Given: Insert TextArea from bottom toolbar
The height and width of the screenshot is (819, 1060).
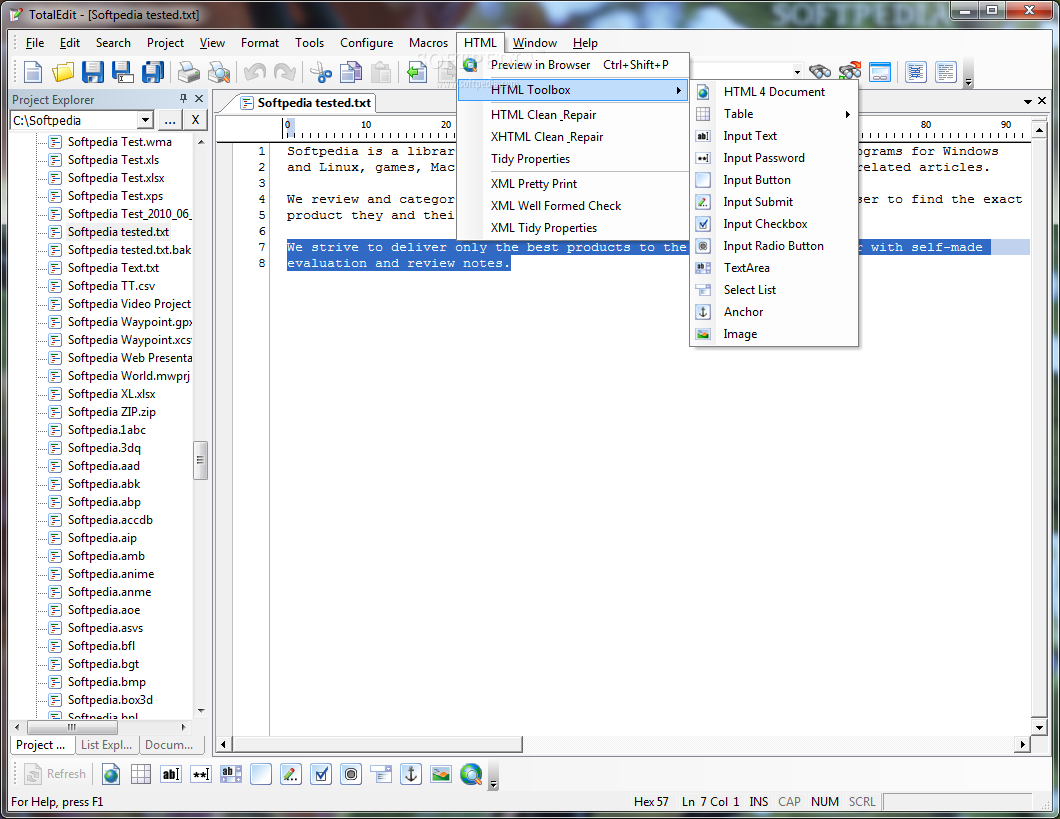Looking at the screenshot, I should 231,774.
